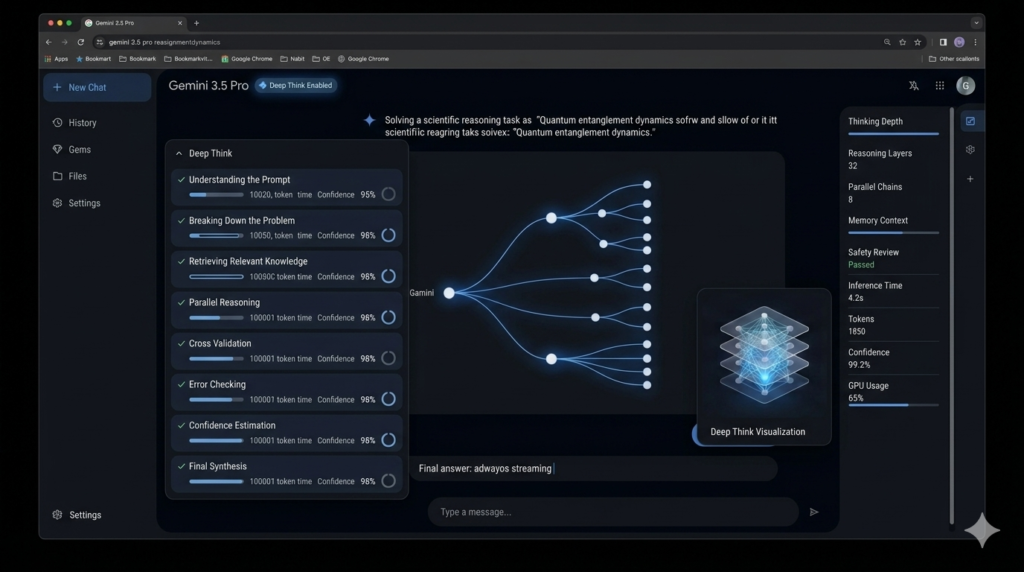
Task: Open Other bookmarks folder
Action: (x=954, y=59)
